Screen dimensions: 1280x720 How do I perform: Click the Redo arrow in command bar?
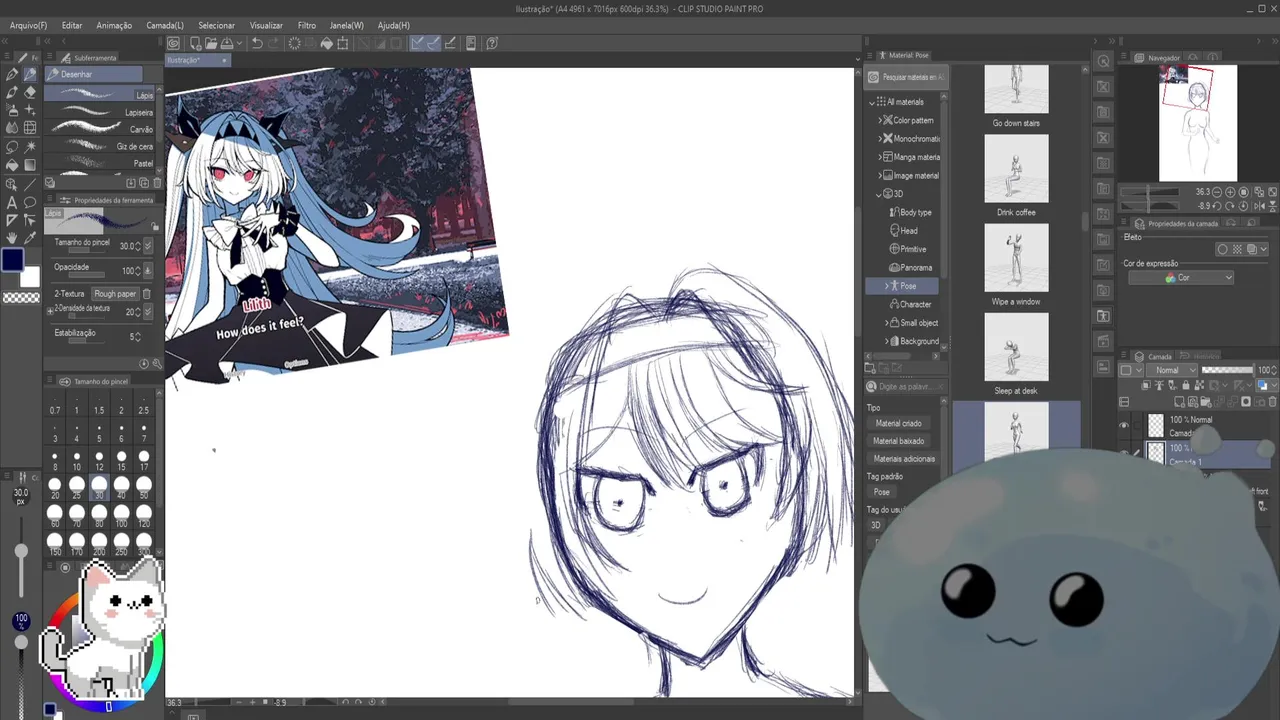(x=275, y=43)
